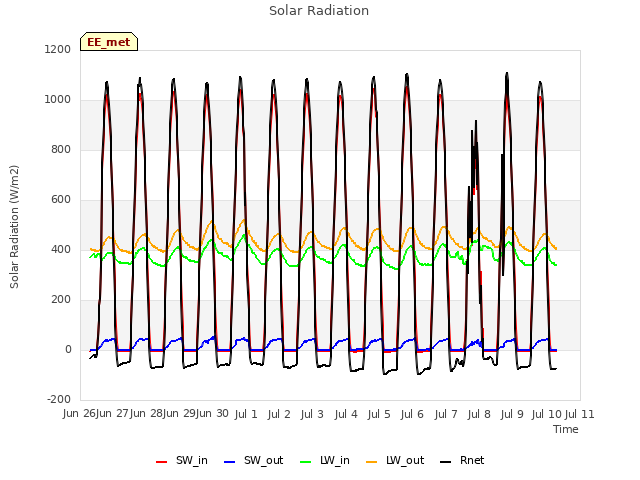The width and height of the screenshot is (640, 480).
Task: Click the Jul 11 x-axis tick label
Action: [x=579, y=414]
